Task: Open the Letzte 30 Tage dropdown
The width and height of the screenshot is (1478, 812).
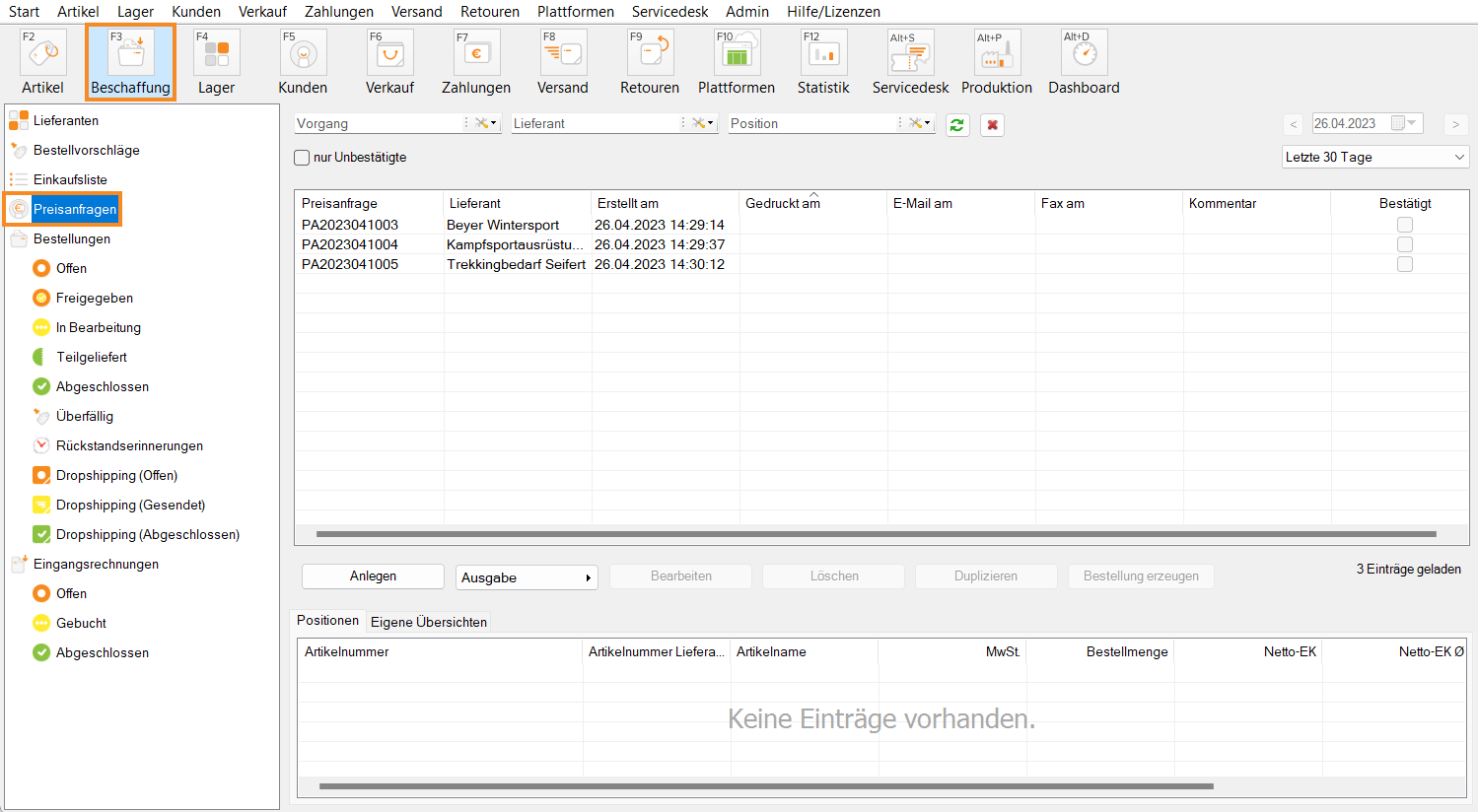Action: click(1374, 158)
